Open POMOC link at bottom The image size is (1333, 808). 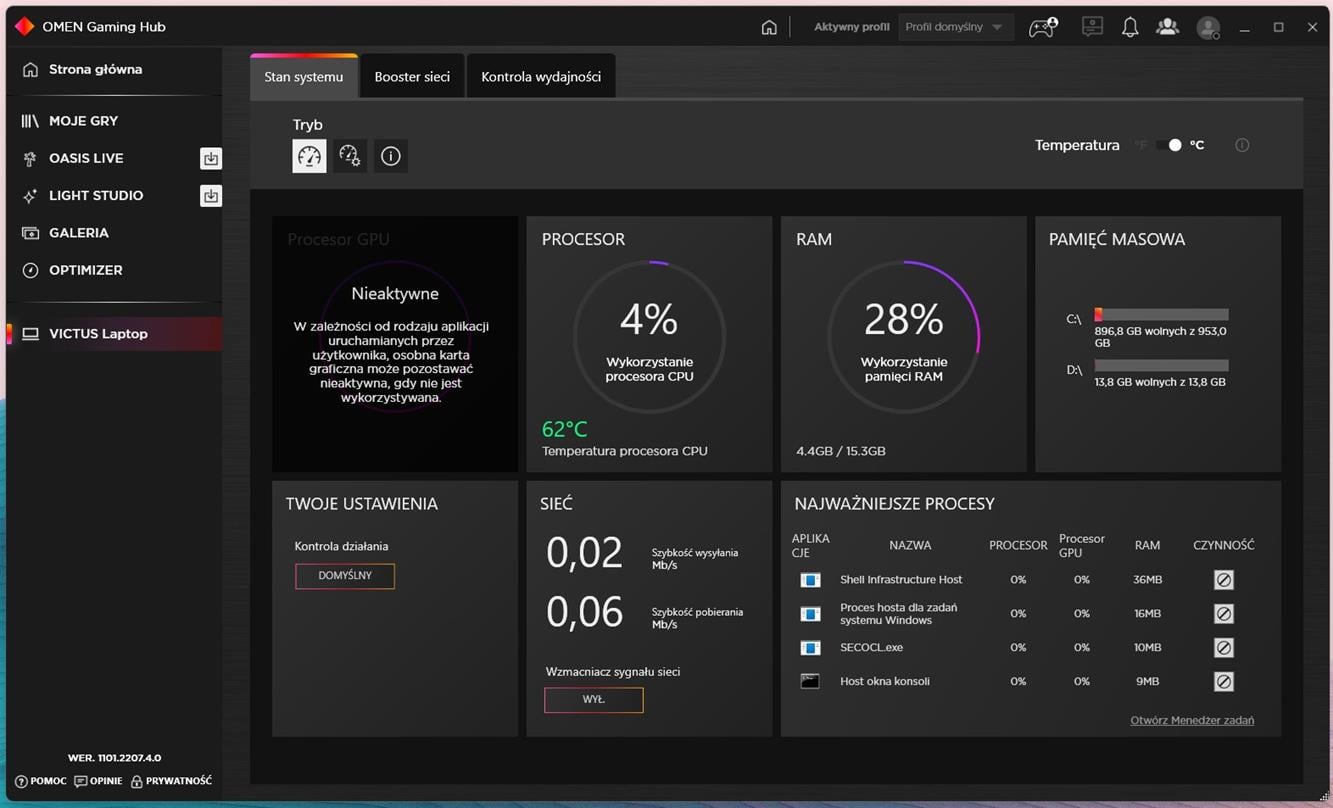[41, 781]
